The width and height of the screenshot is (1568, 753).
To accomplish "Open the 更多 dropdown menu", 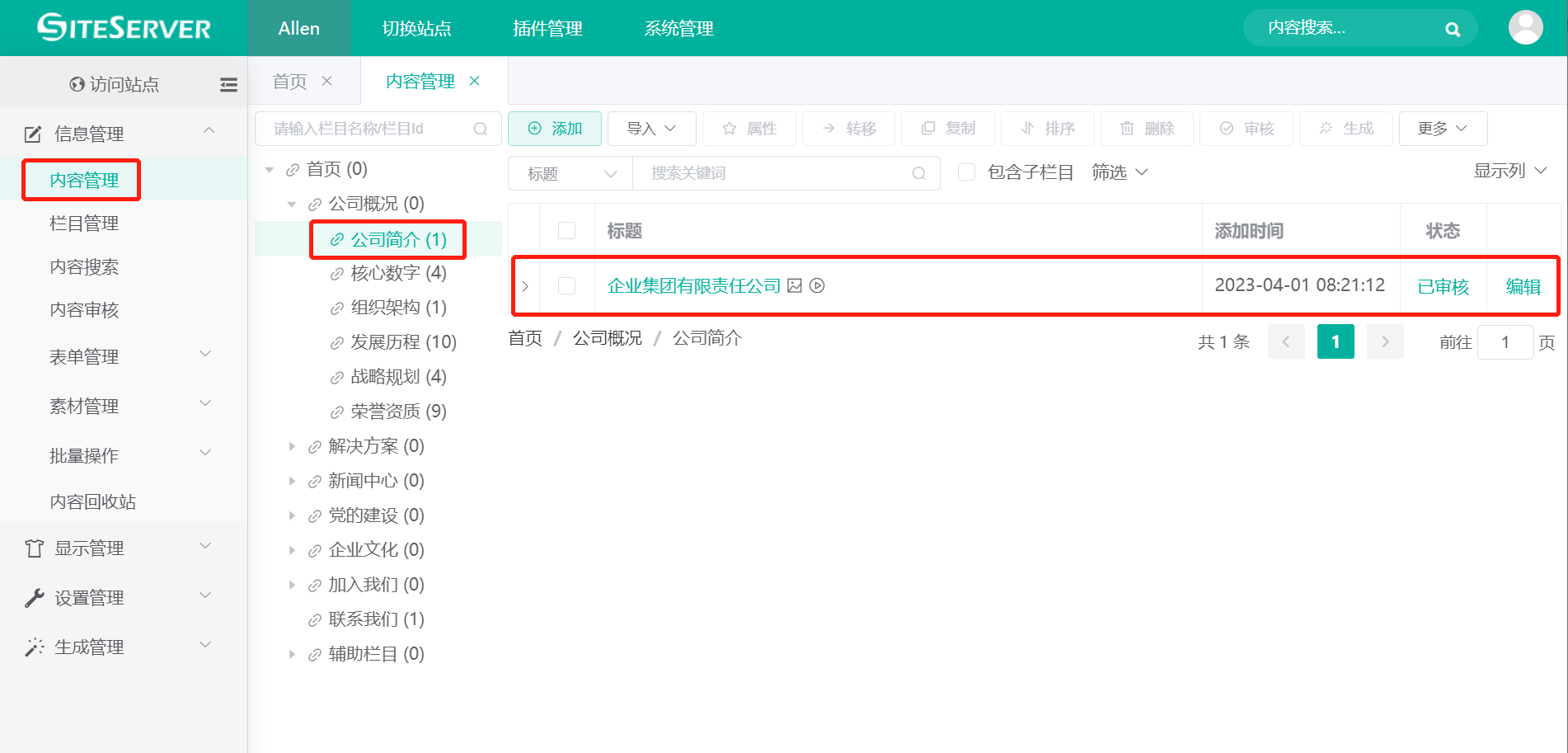I will click(1443, 128).
